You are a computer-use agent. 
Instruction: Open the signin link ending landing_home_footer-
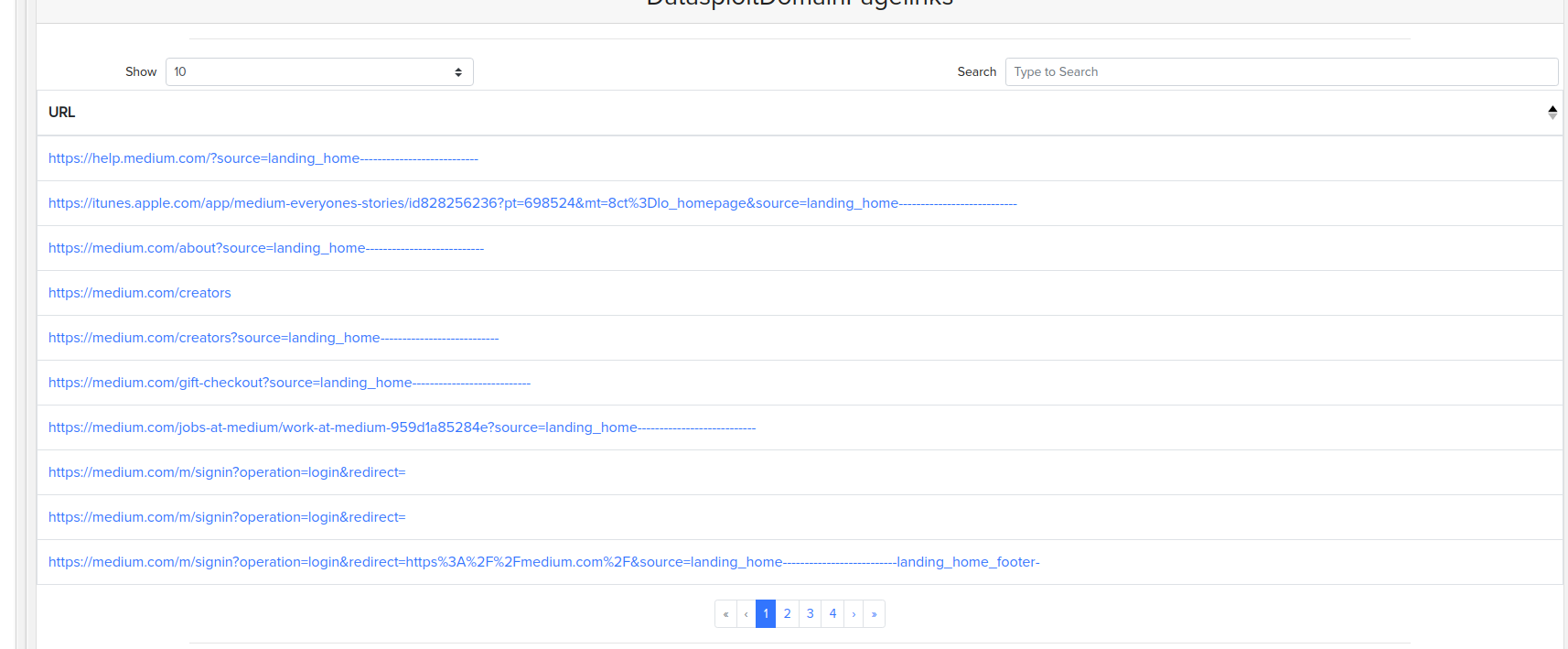(544, 562)
